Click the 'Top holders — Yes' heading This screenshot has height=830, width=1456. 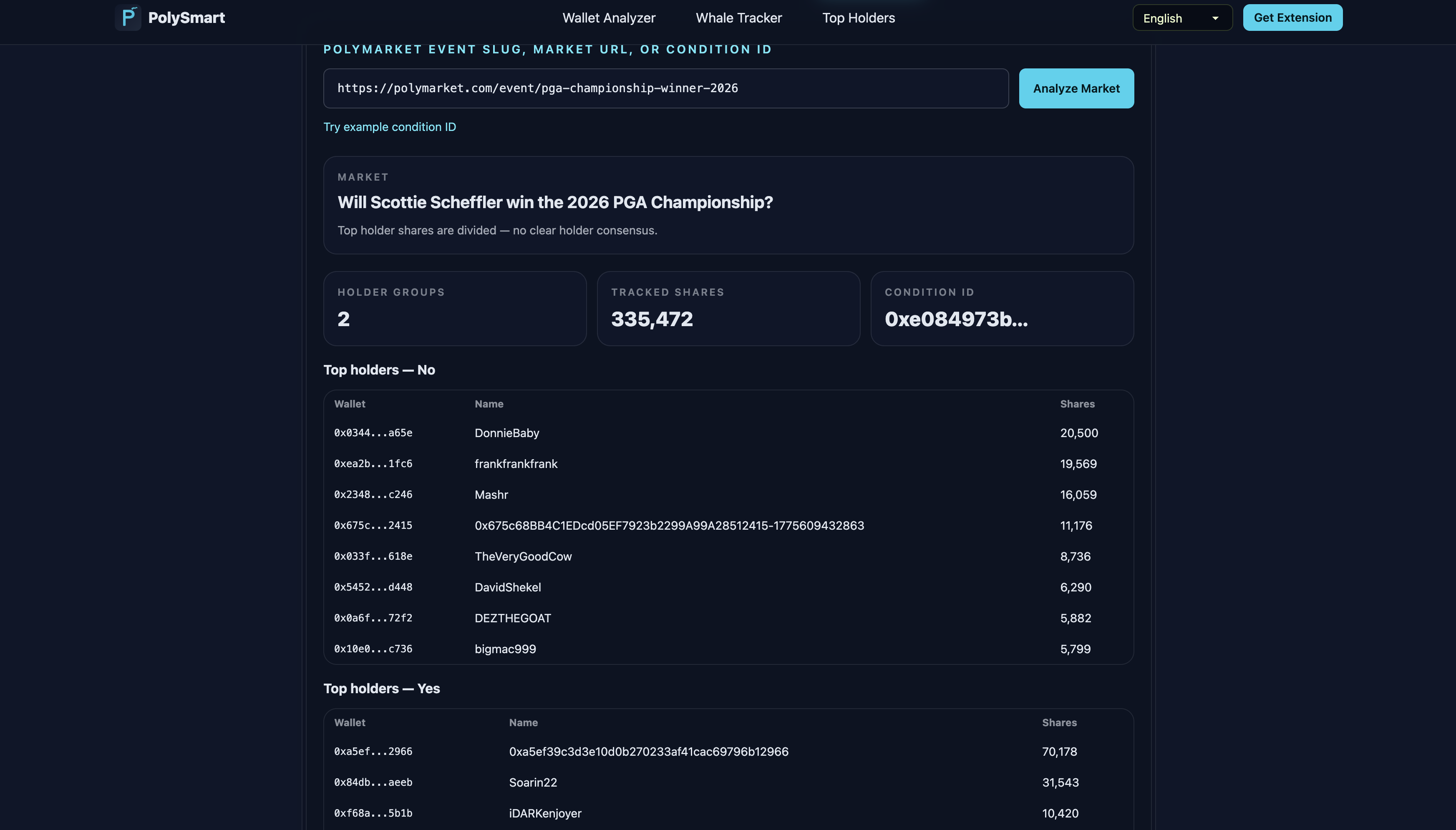point(381,689)
